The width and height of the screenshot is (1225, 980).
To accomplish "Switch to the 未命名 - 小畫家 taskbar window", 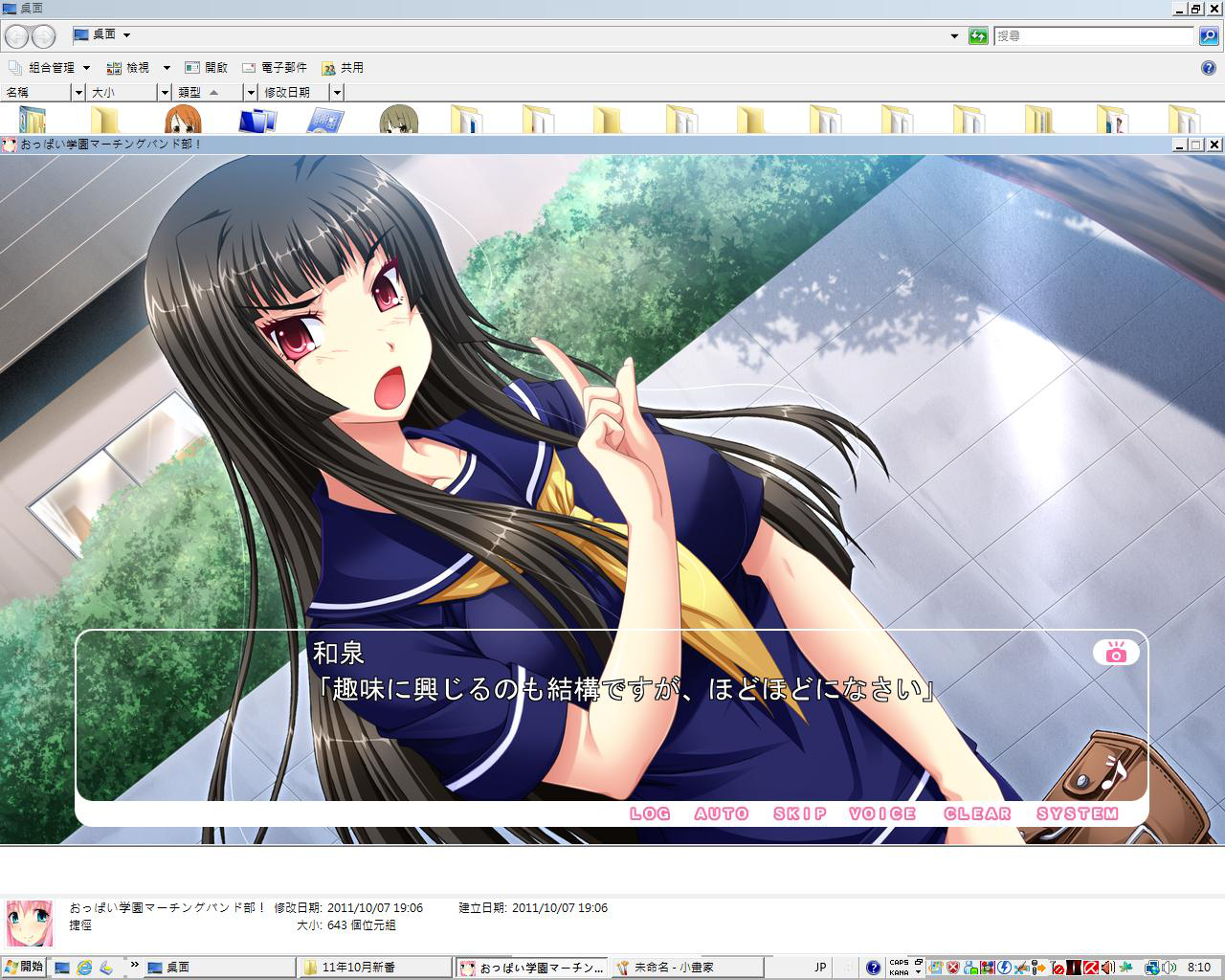I will [686, 968].
